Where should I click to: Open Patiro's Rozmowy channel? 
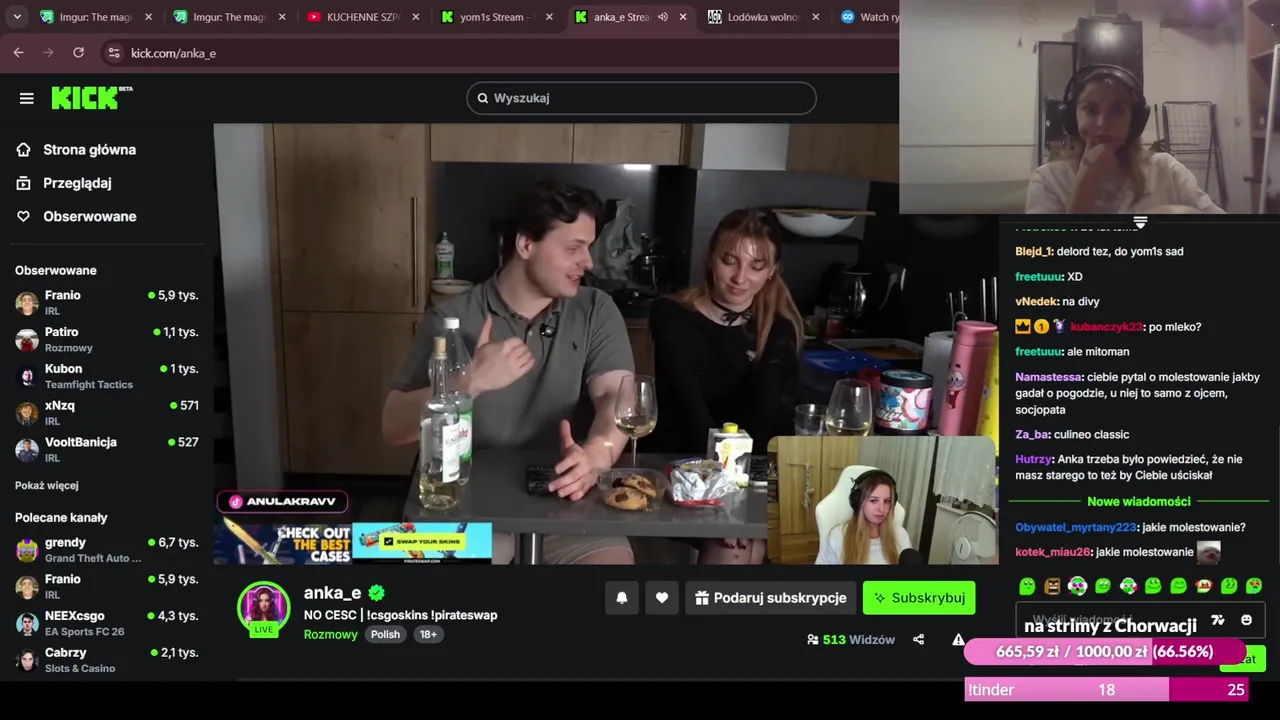pyautogui.click(x=107, y=339)
